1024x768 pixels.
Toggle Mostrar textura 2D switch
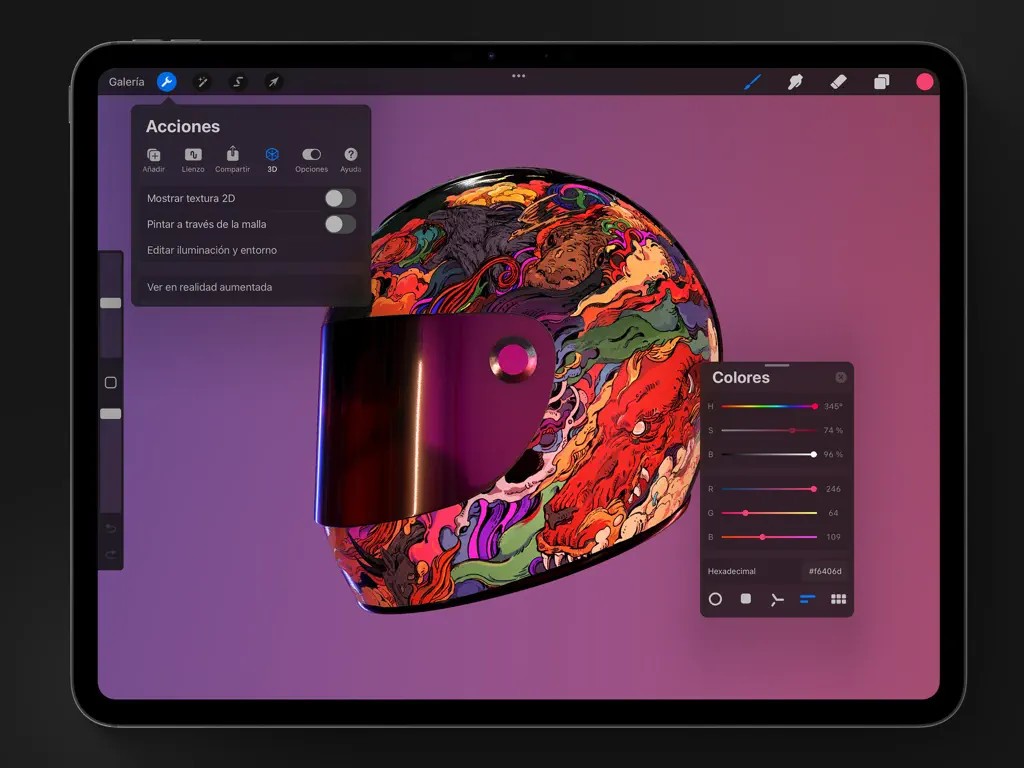pos(340,198)
